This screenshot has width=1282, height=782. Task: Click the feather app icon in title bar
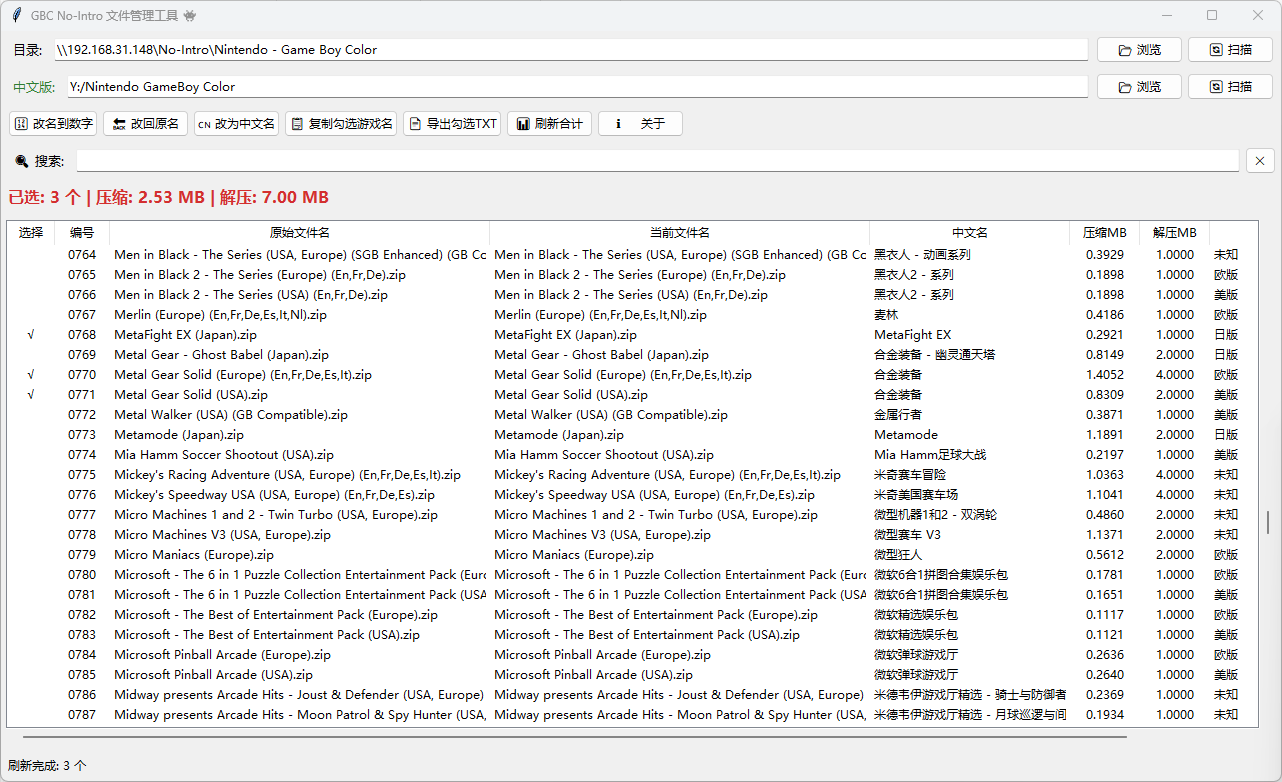(x=17, y=15)
